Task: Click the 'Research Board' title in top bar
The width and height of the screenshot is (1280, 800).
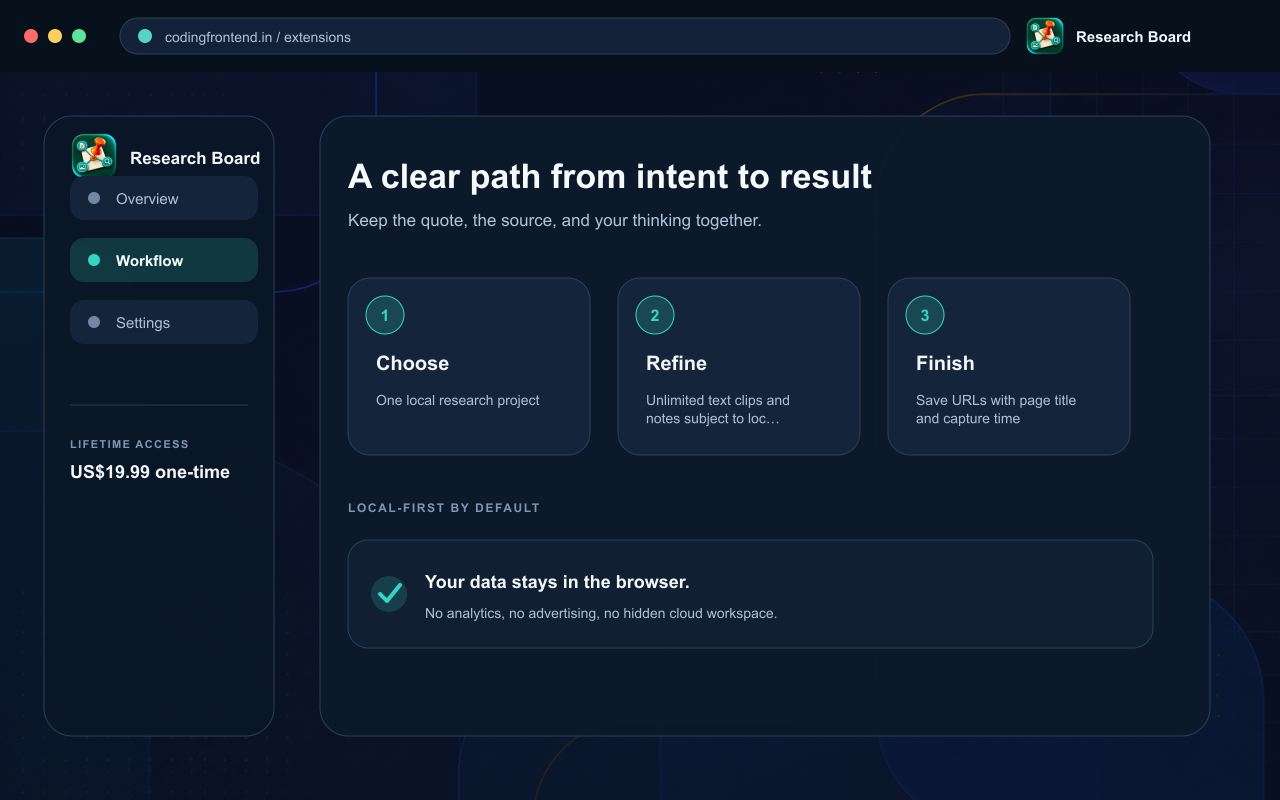Action: coord(1133,37)
